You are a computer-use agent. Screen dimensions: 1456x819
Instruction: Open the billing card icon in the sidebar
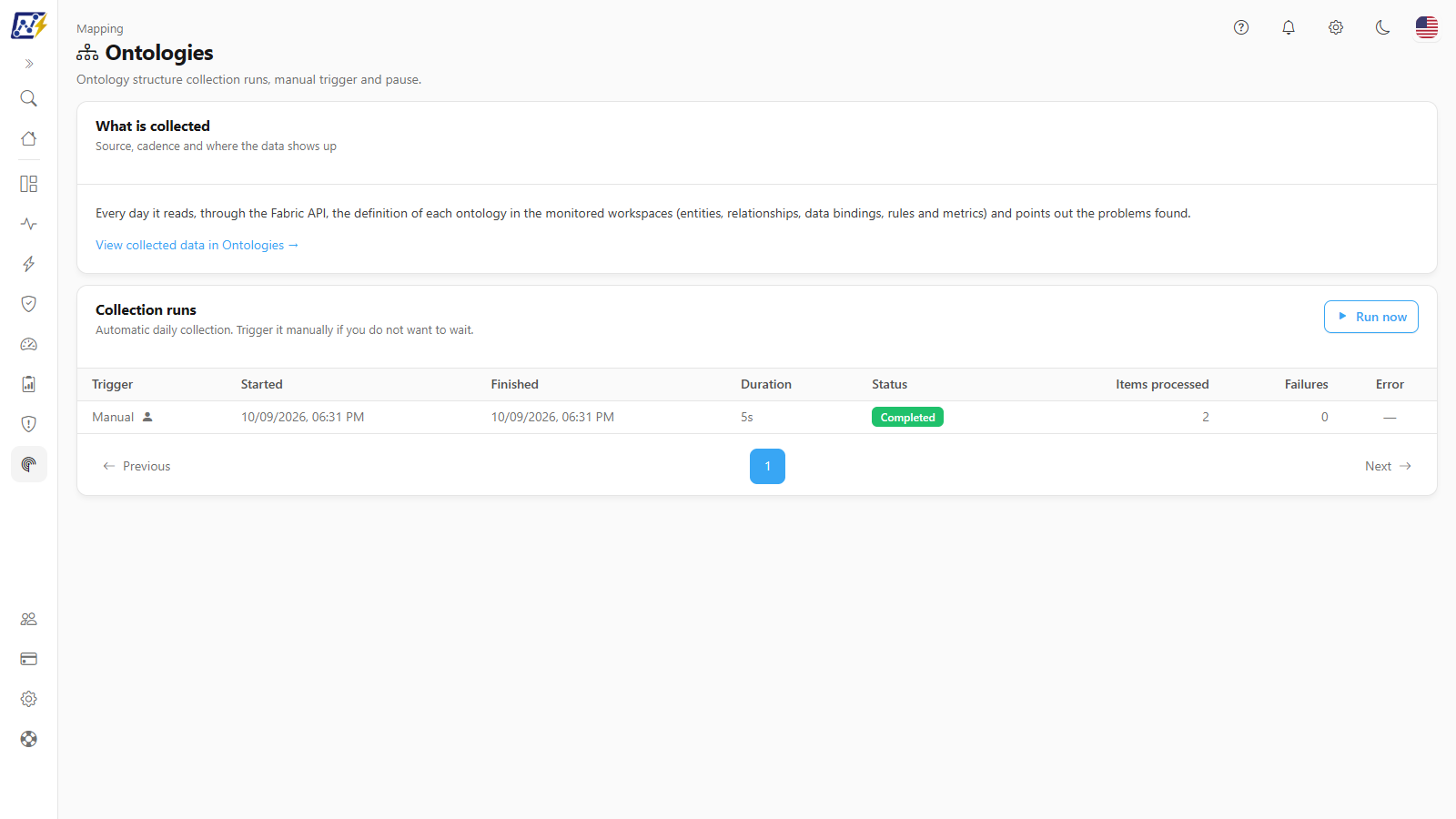tap(29, 659)
